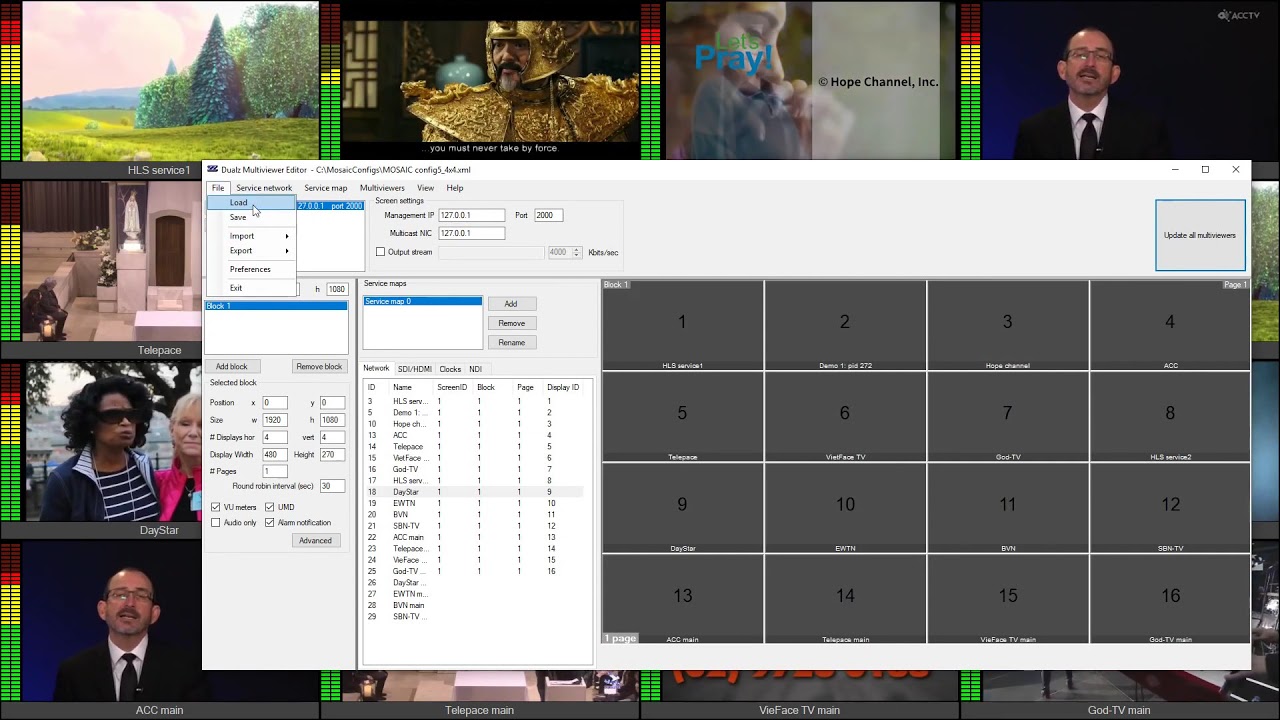Select Service map 0 in the list
Screen dimensions: 1280x720
click(422, 302)
